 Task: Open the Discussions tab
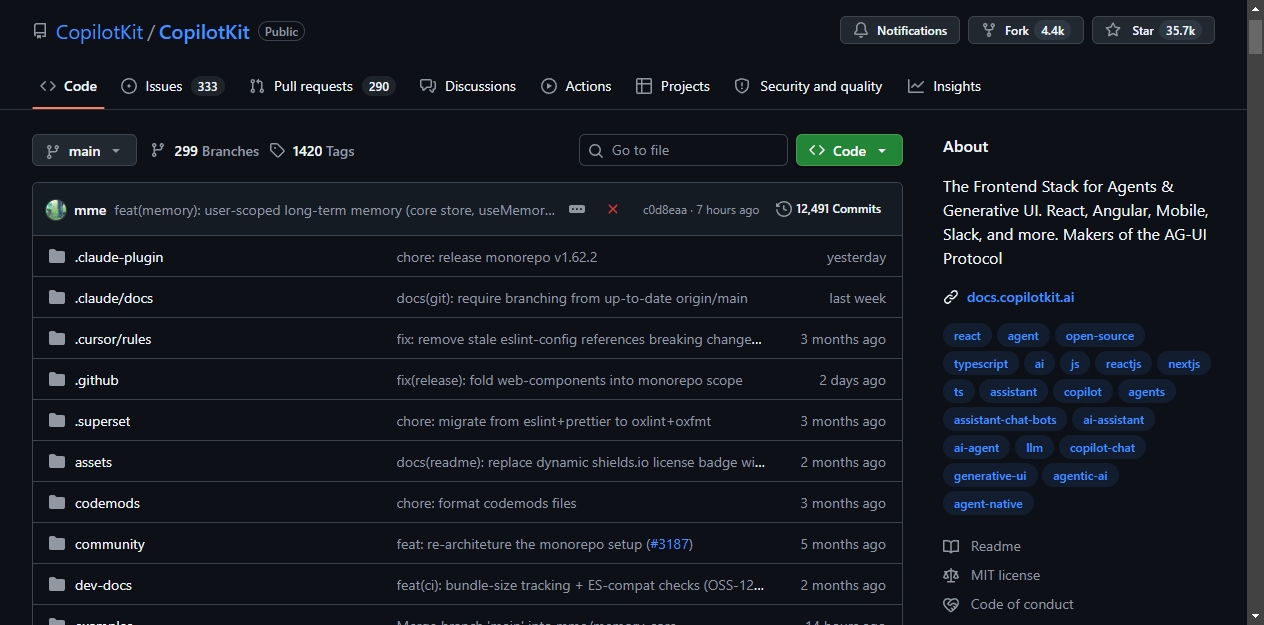click(468, 86)
